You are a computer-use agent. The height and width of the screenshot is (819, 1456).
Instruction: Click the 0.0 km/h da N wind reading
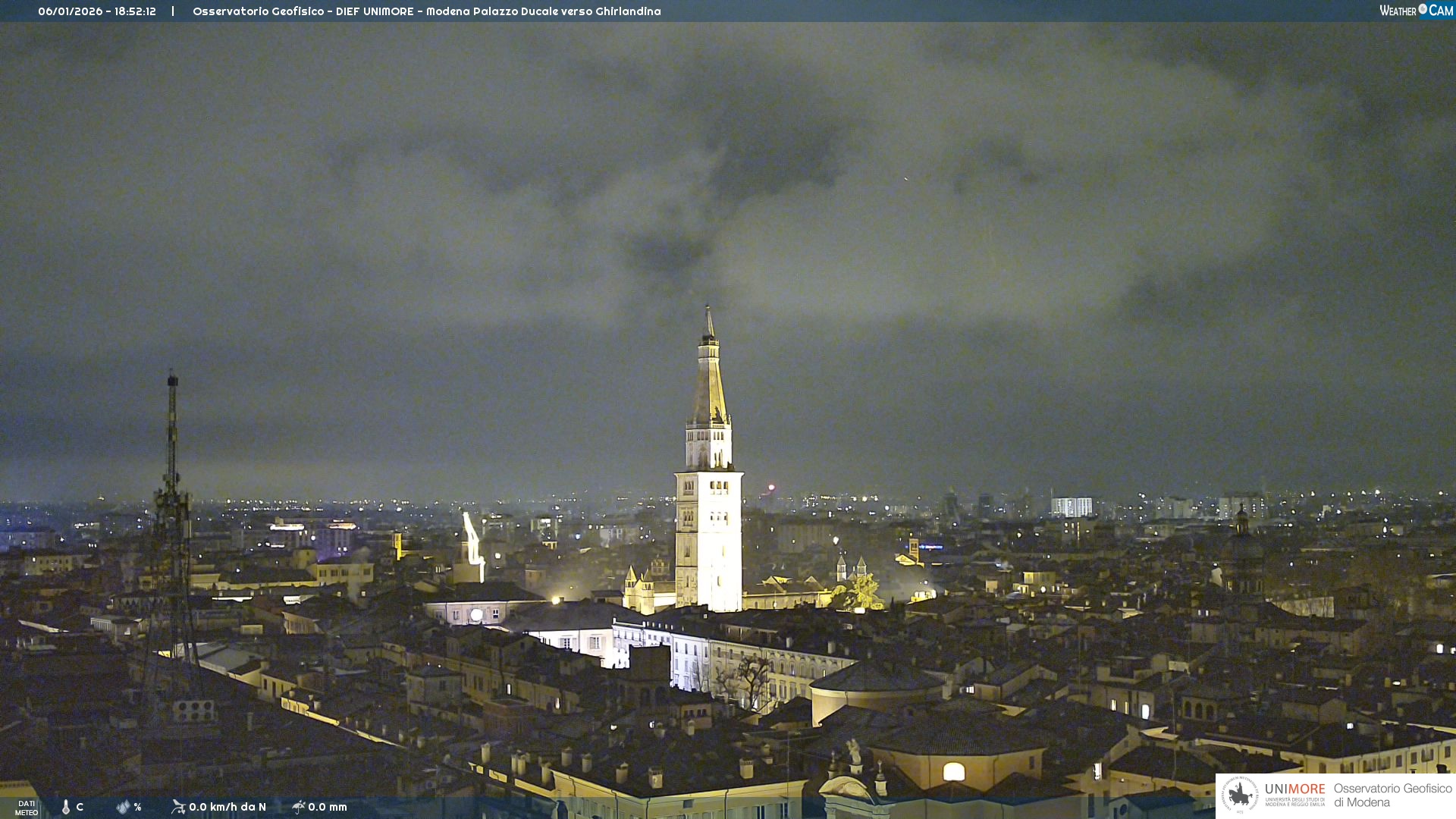(227, 807)
